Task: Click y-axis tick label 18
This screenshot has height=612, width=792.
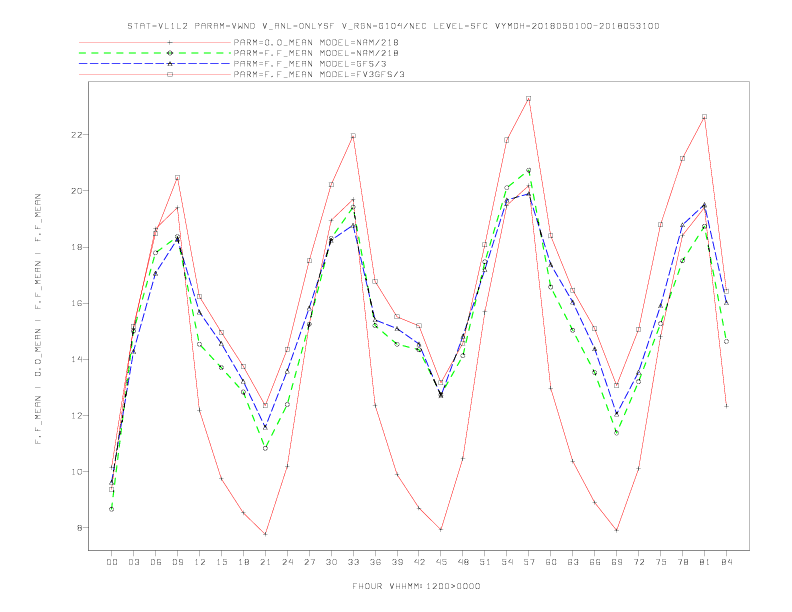Action: click(77, 247)
